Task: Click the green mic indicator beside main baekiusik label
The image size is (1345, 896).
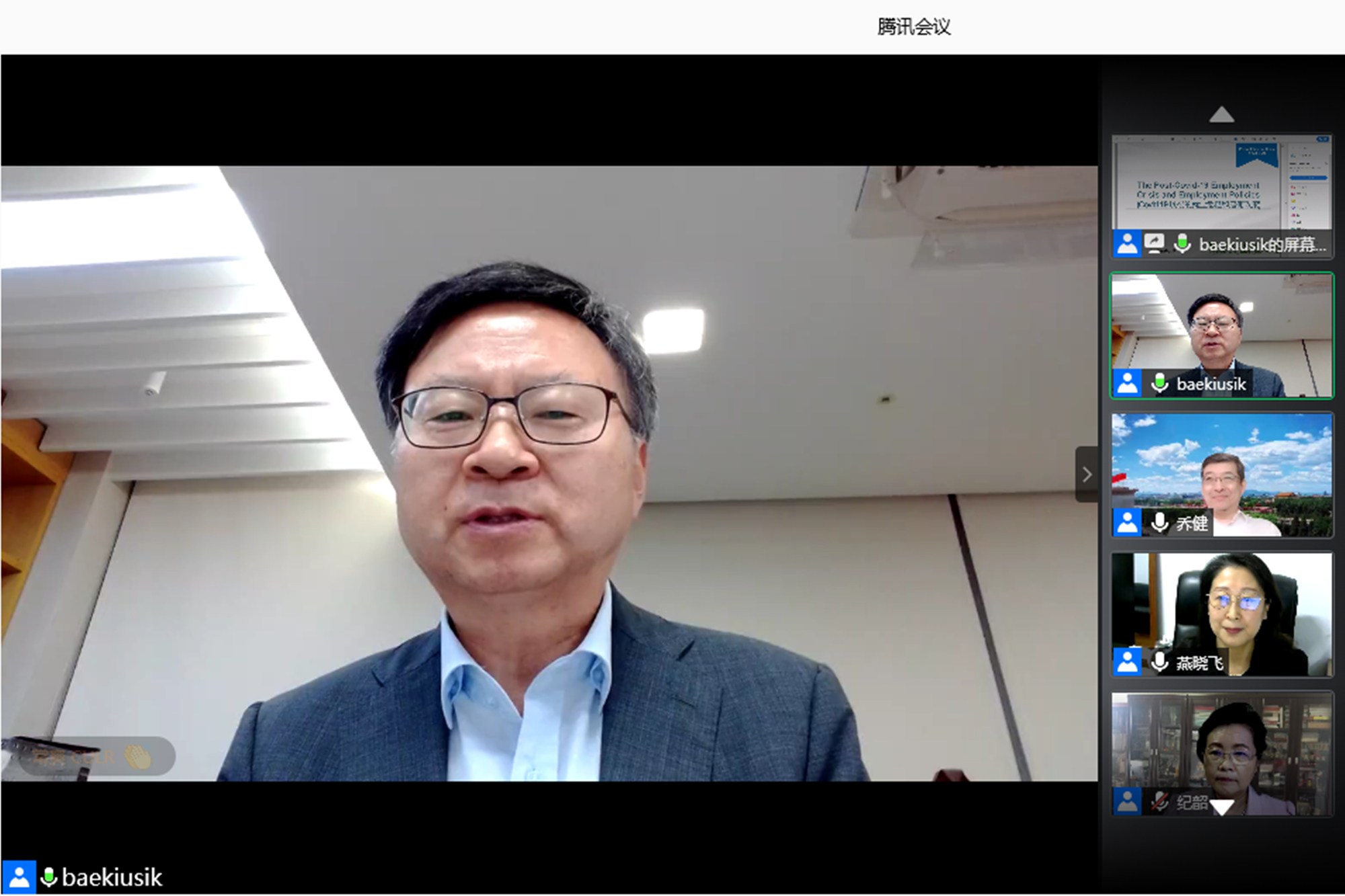Action: coord(48,877)
